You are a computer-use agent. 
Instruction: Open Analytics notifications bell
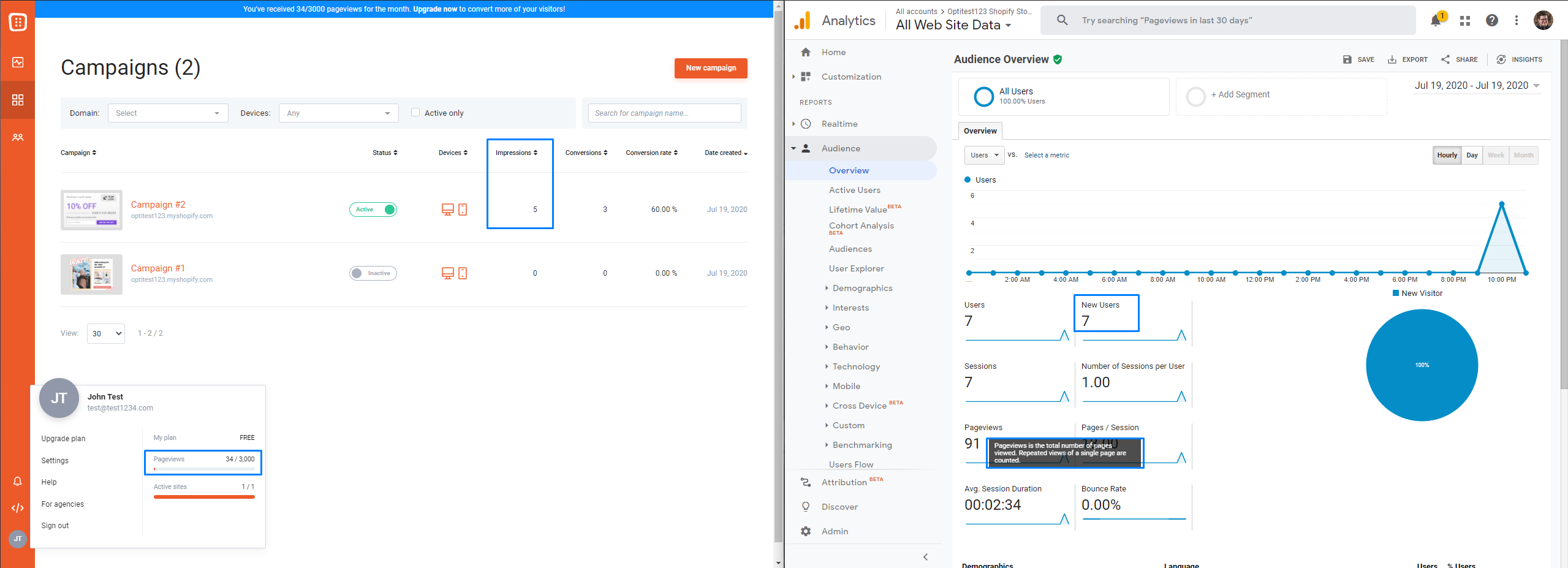1436,20
